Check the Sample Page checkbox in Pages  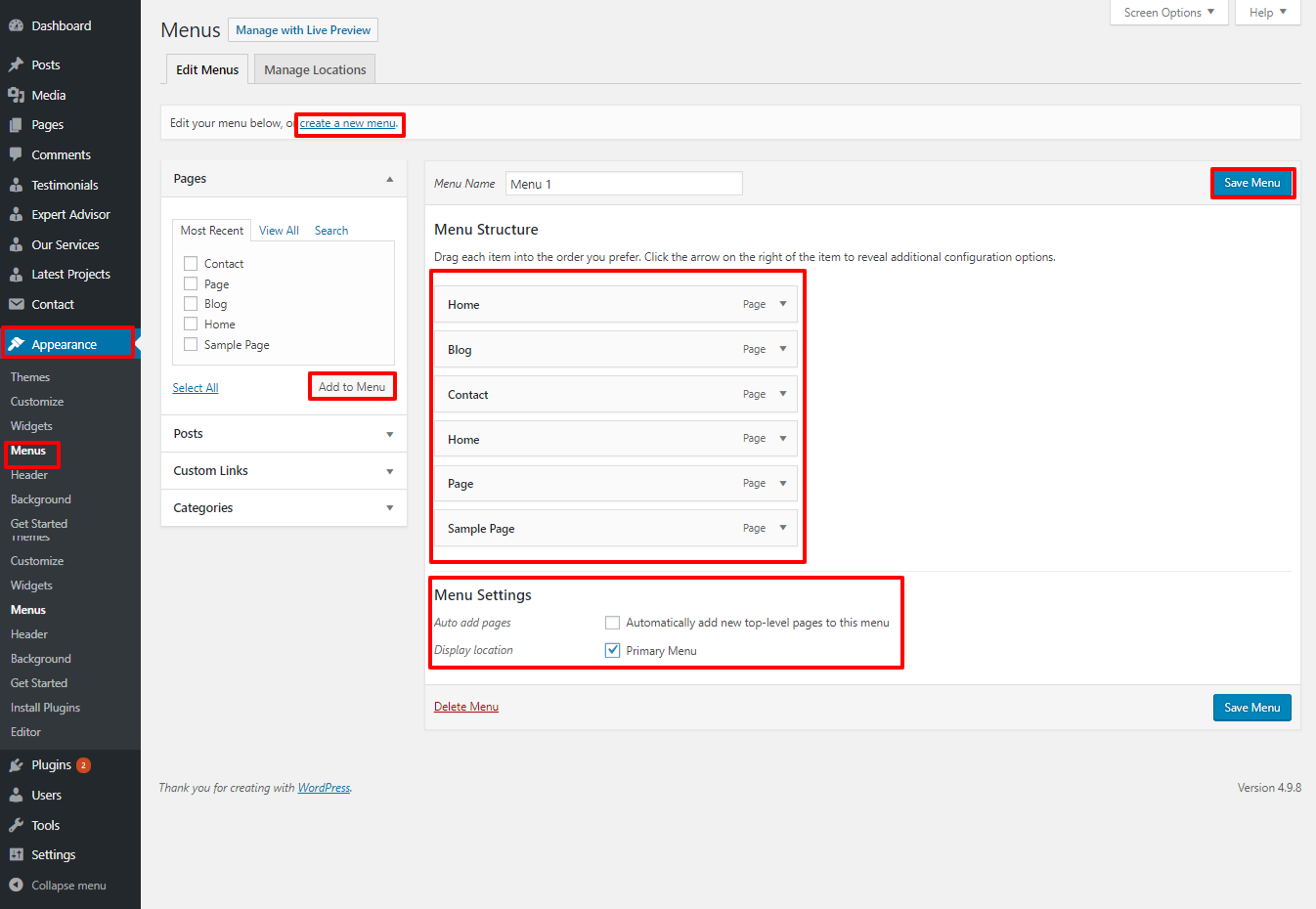(191, 344)
